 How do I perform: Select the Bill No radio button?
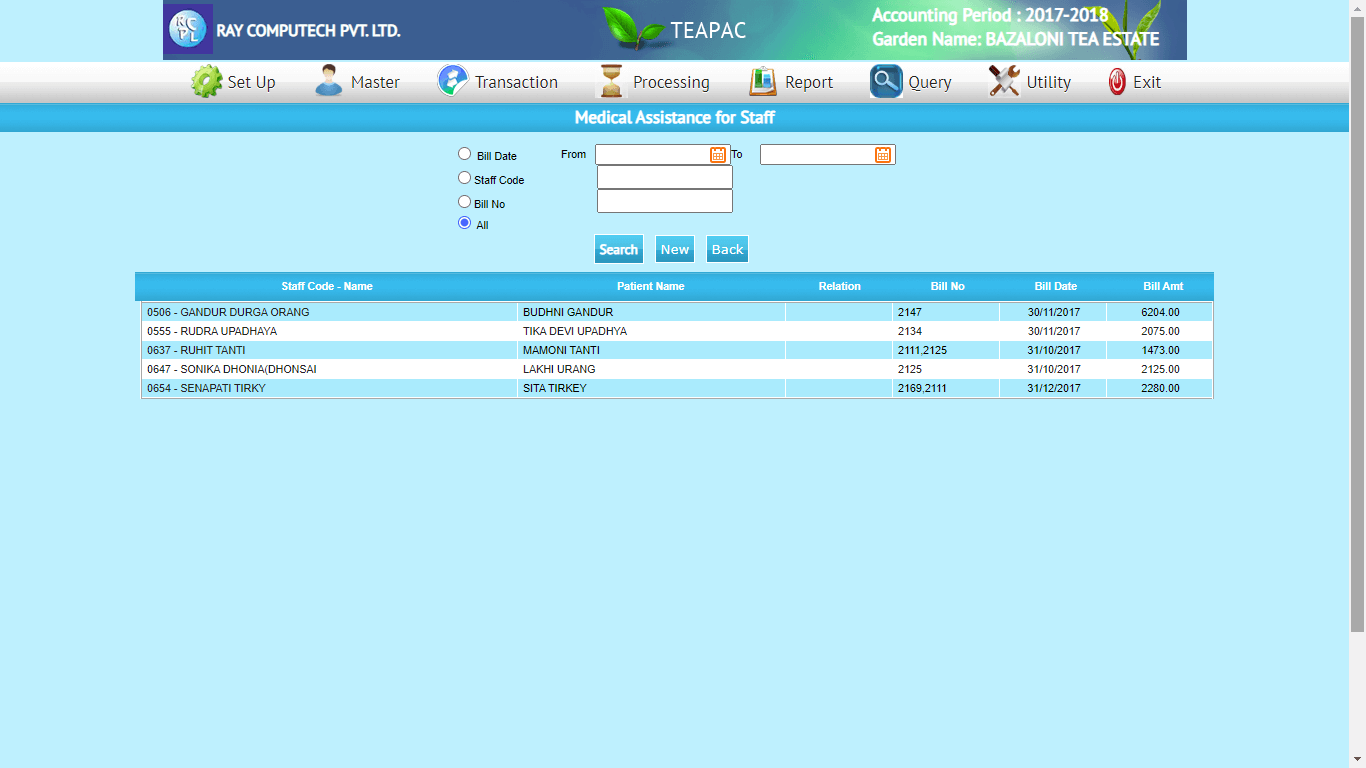pos(464,202)
